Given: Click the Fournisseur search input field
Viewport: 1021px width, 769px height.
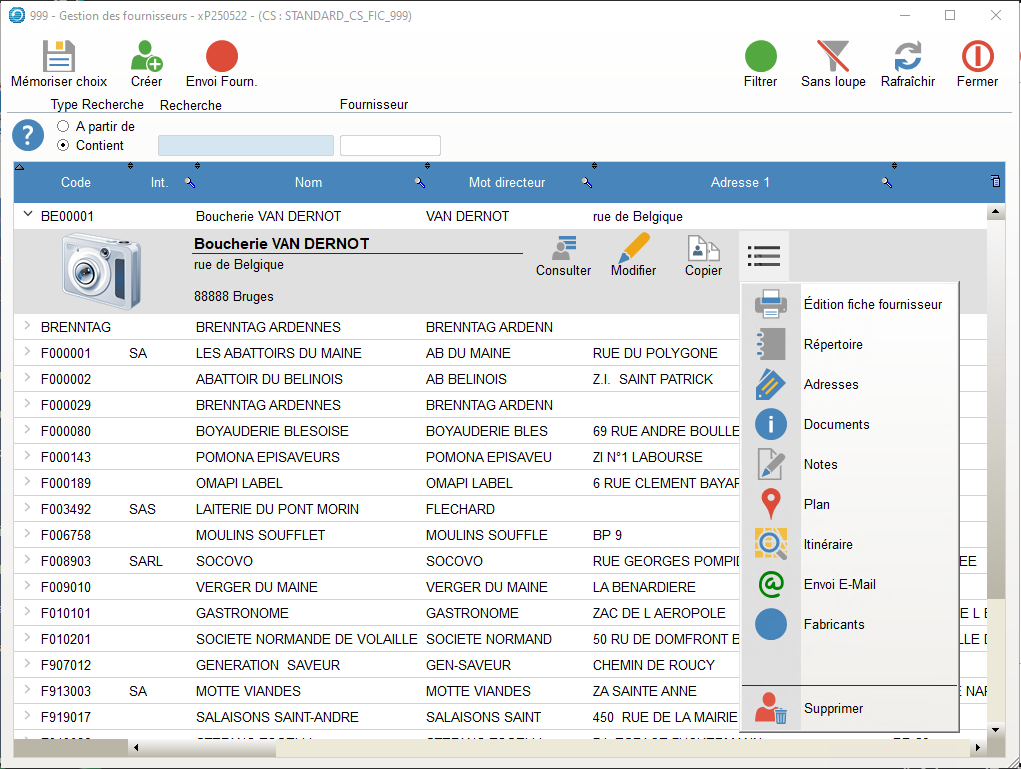Looking at the screenshot, I should (390, 146).
